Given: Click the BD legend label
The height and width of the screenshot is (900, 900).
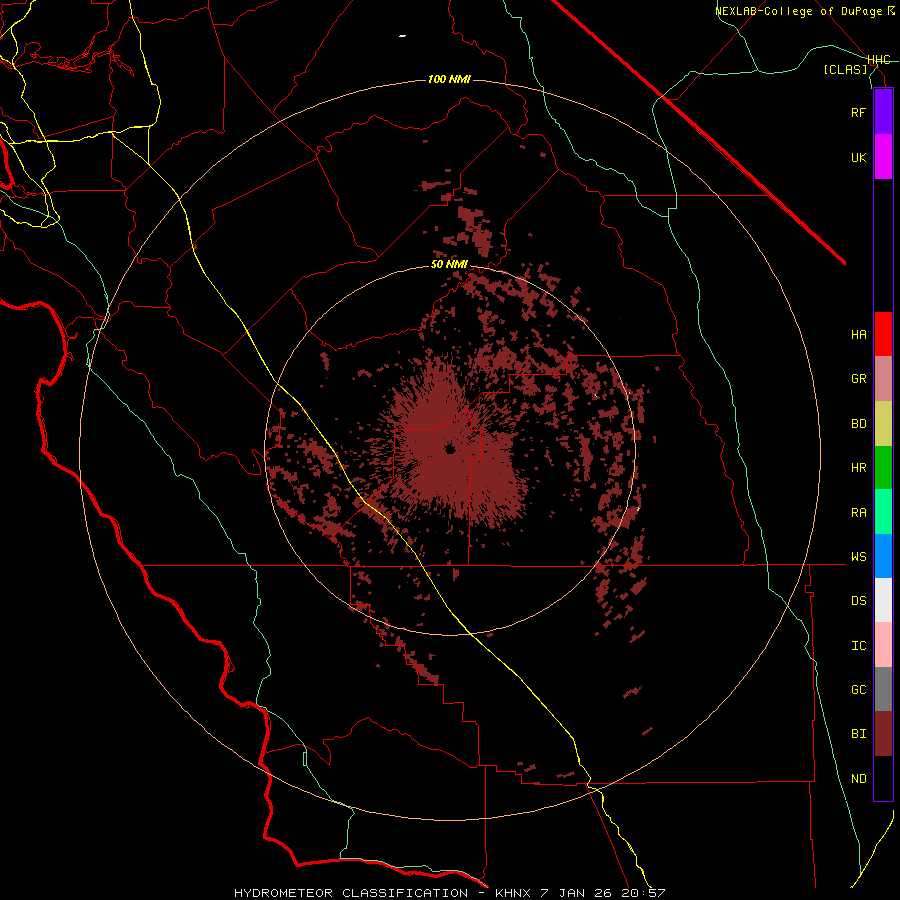Looking at the screenshot, I should click(858, 424).
